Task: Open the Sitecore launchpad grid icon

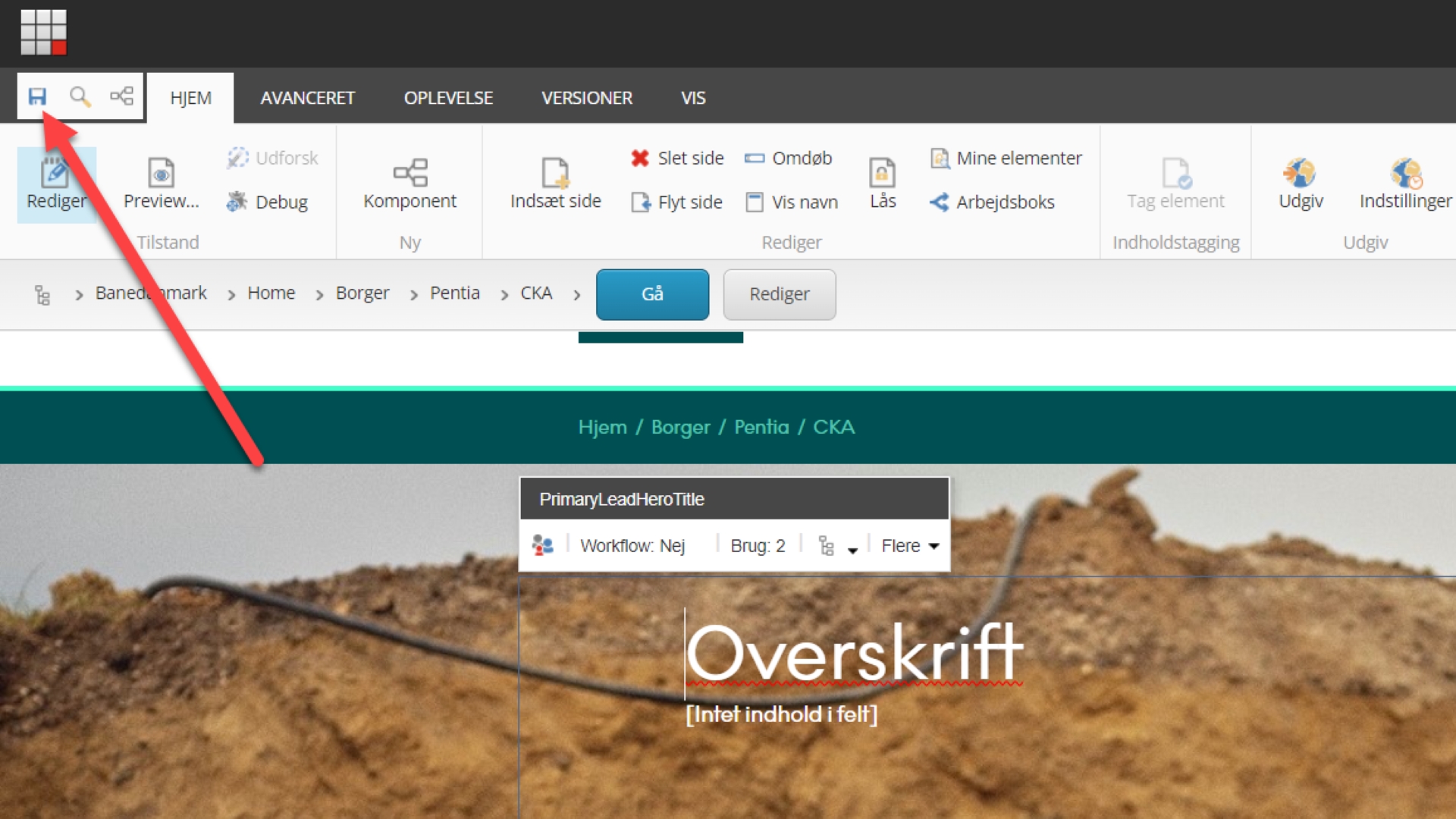Action: (x=43, y=32)
